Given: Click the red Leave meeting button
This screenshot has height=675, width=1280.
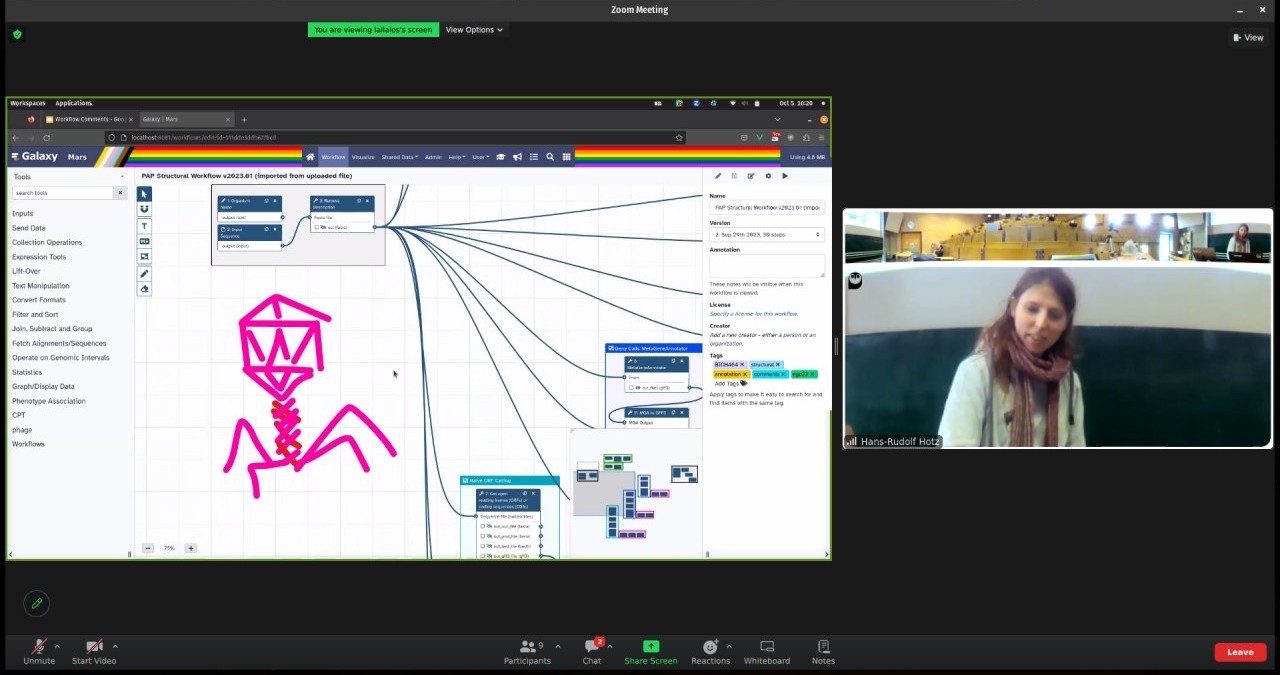Looking at the screenshot, I should tap(1240, 652).
